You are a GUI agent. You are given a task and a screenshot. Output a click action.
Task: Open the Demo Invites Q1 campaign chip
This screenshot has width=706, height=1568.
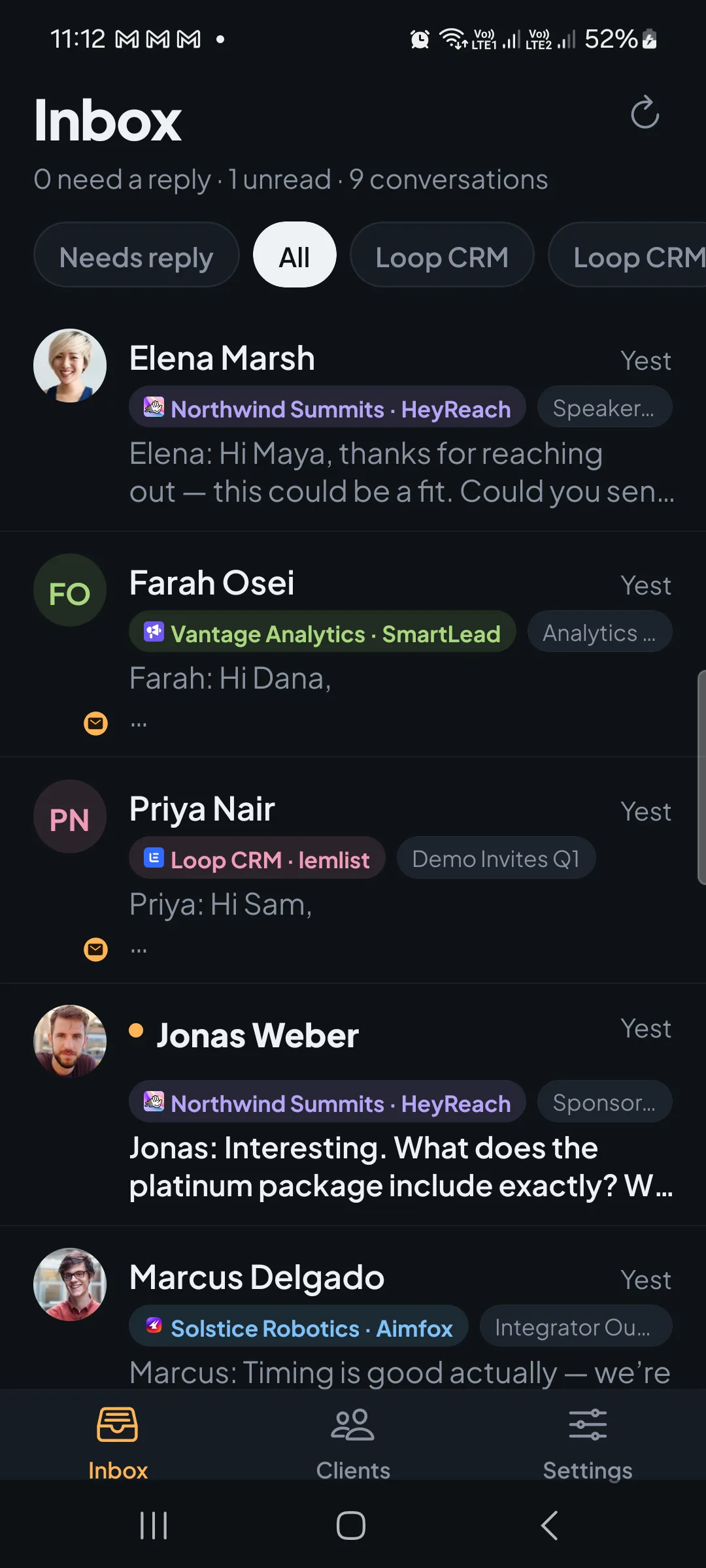(x=496, y=858)
